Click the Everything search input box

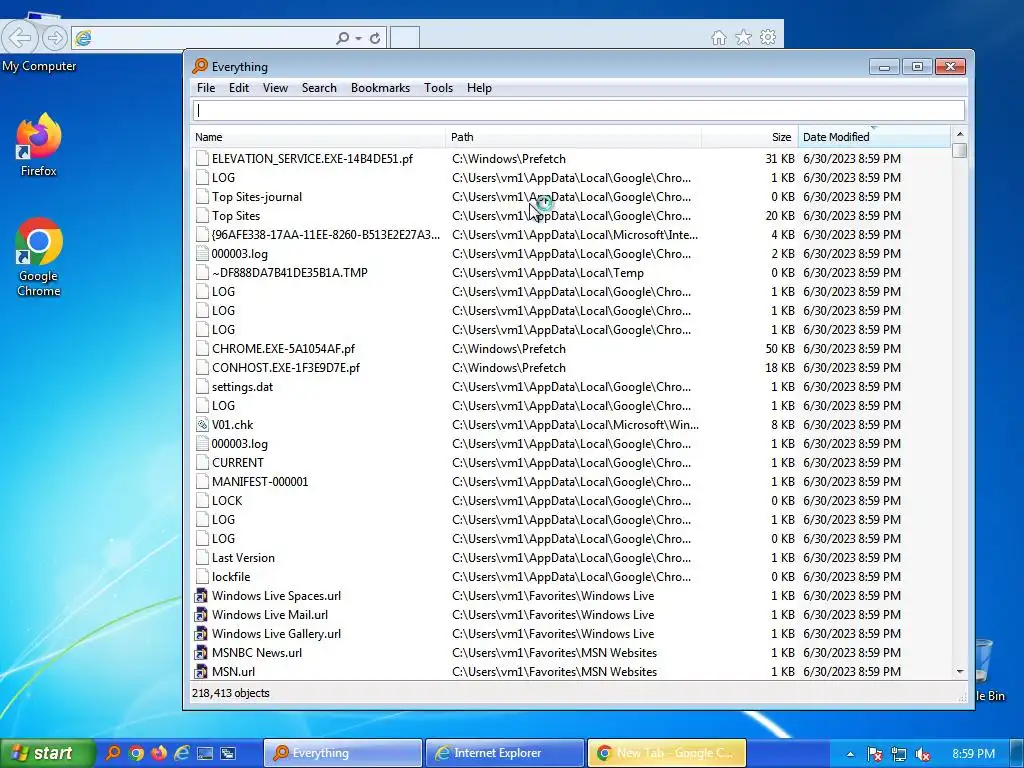tap(579, 110)
